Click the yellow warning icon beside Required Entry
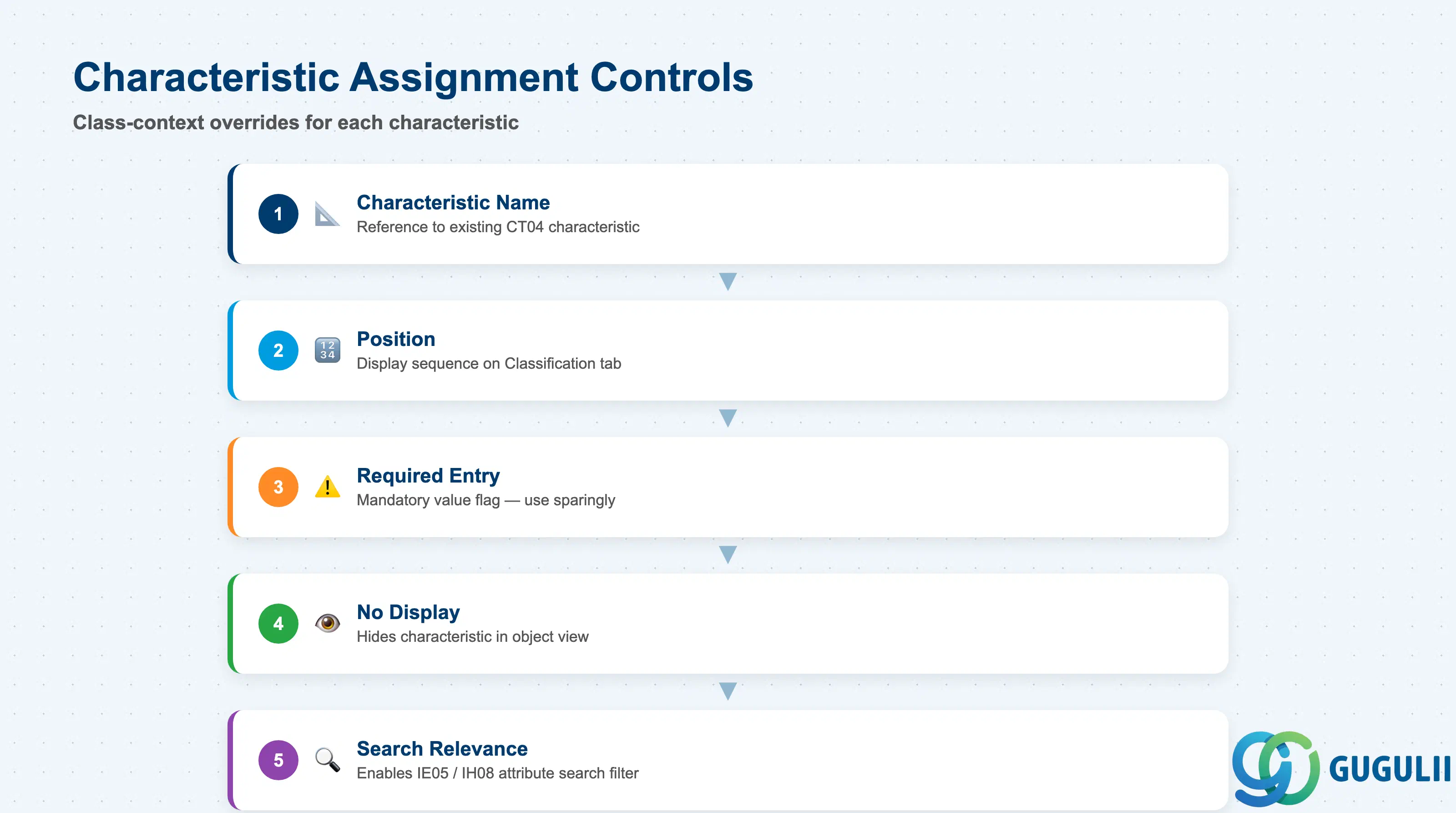Viewport: 1456px width, 813px height. [327, 487]
